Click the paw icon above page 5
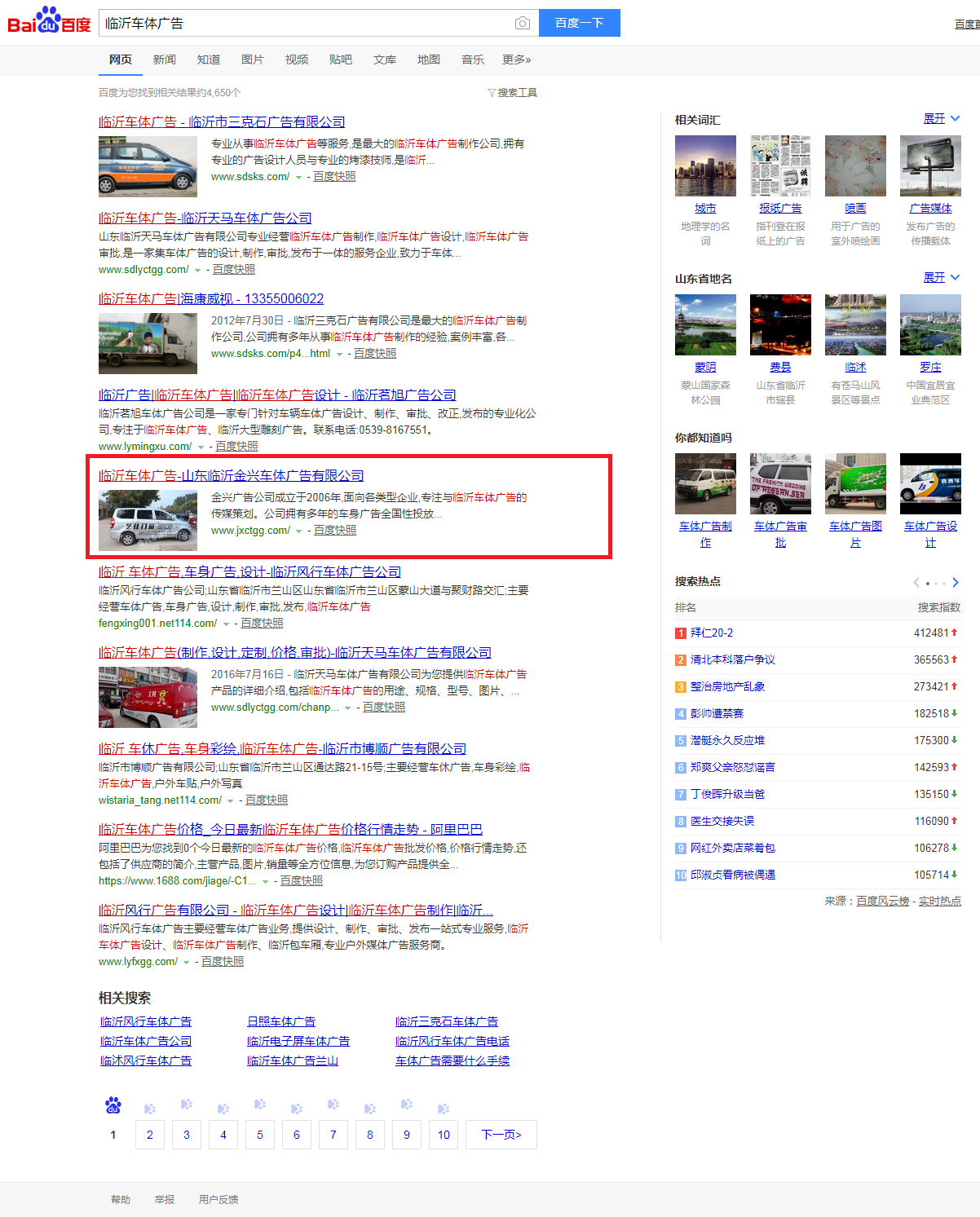Image resolution: width=980 pixels, height=1217 pixels. (259, 1103)
